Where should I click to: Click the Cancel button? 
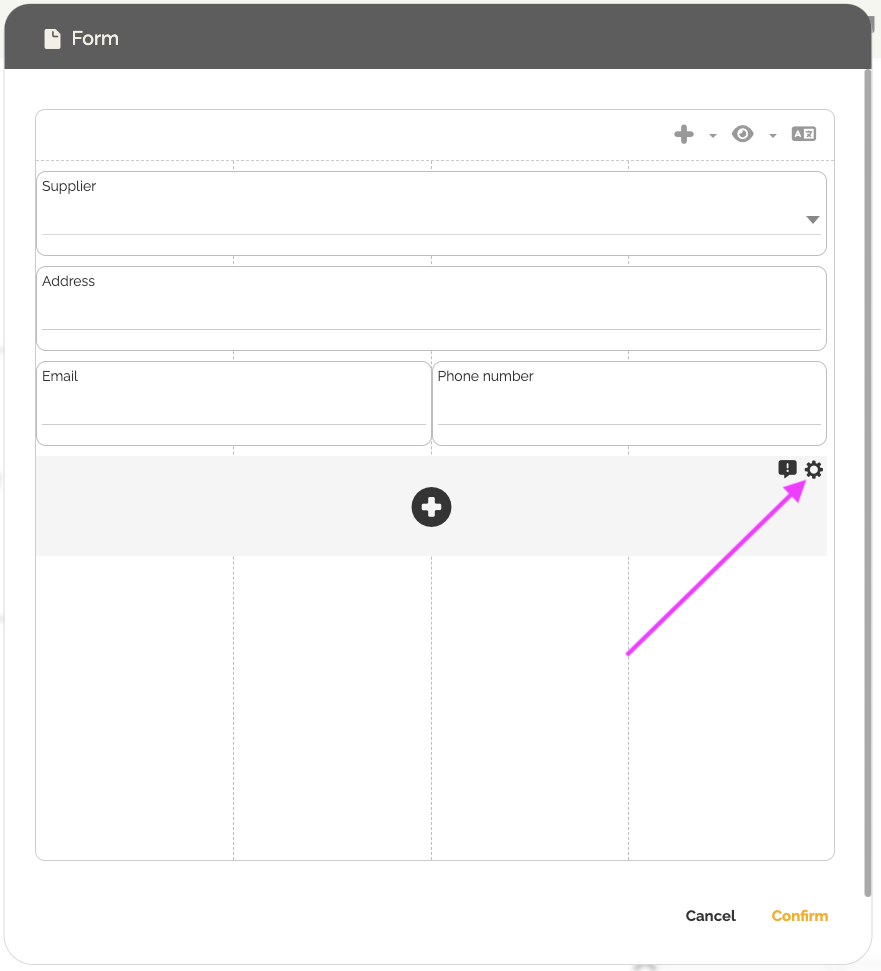(710, 916)
